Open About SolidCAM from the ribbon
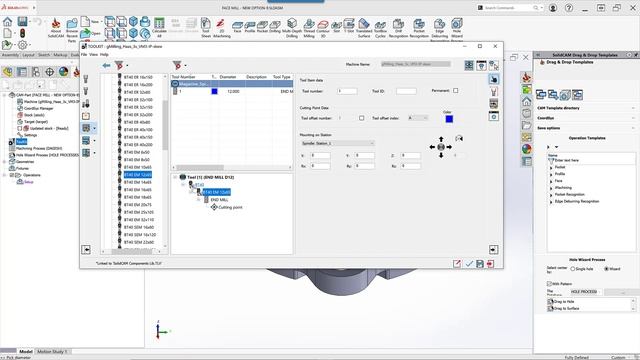Viewport: 640px width, 360px height. [x=56, y=28]
